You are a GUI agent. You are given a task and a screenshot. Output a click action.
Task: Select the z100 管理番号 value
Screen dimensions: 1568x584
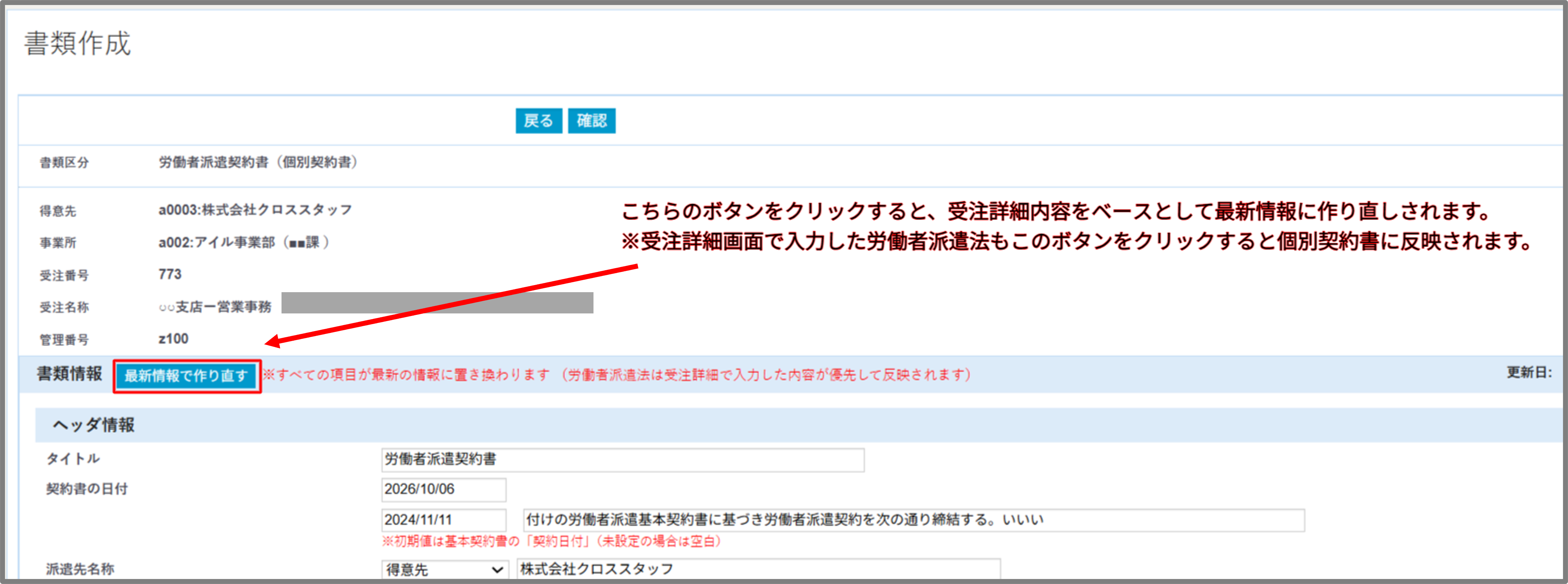[174, 339]
